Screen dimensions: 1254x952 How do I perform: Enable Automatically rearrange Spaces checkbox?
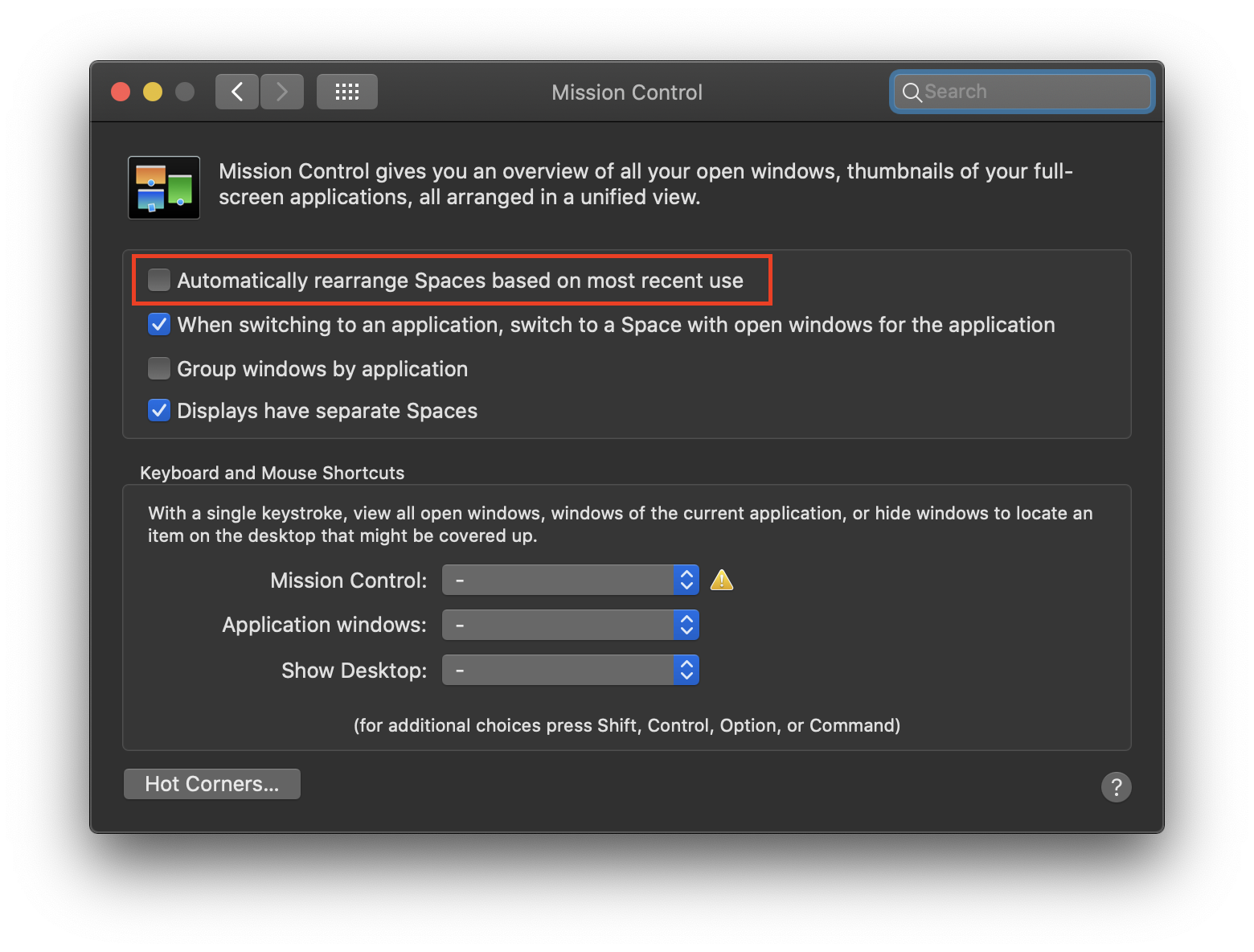pyautogui.click(x=159, y=280)
